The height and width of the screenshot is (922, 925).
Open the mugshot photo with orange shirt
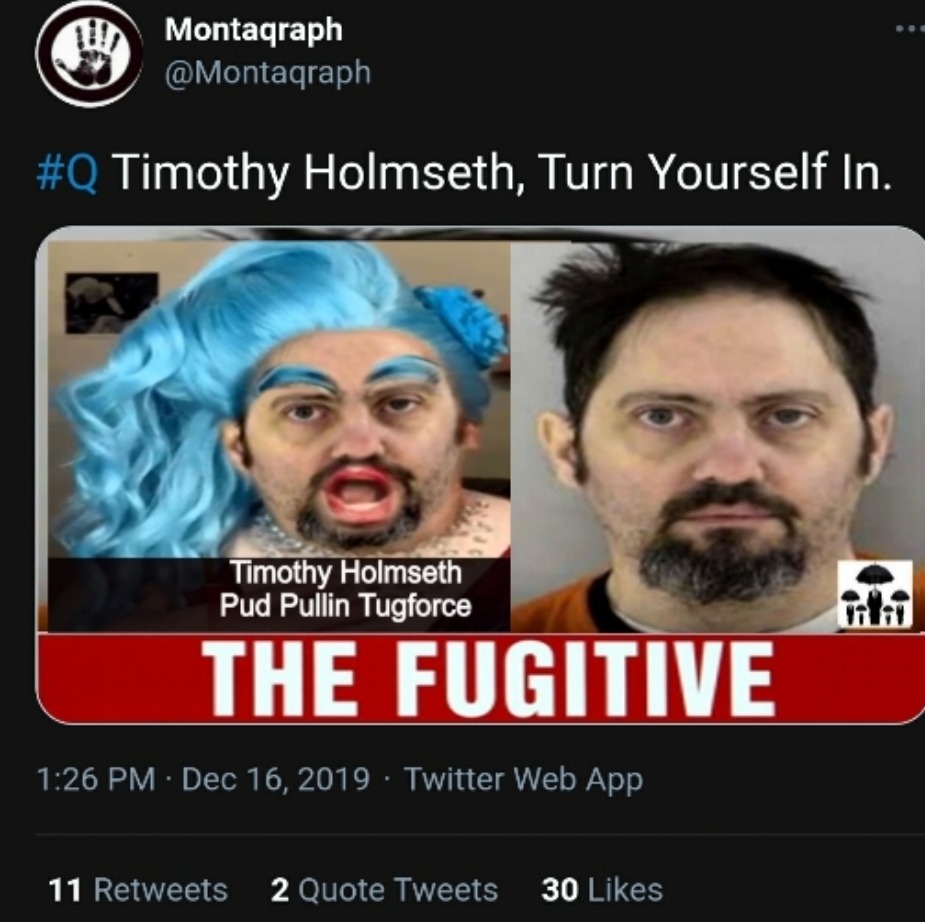click(717, 435)
